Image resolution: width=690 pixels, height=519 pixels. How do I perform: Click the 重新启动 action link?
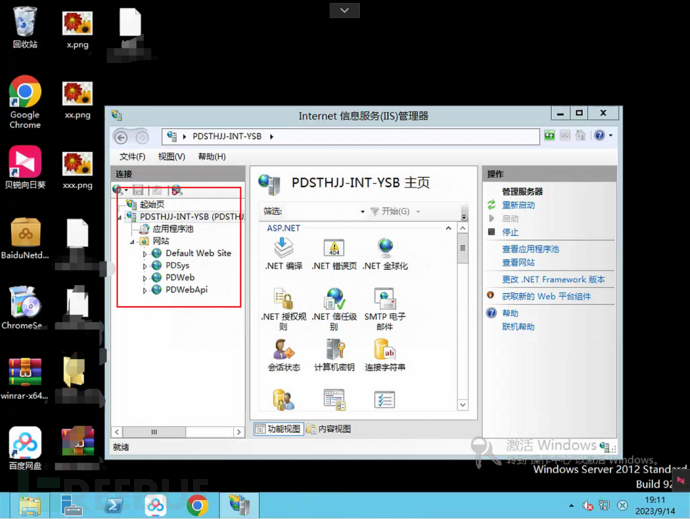[518, 205]
